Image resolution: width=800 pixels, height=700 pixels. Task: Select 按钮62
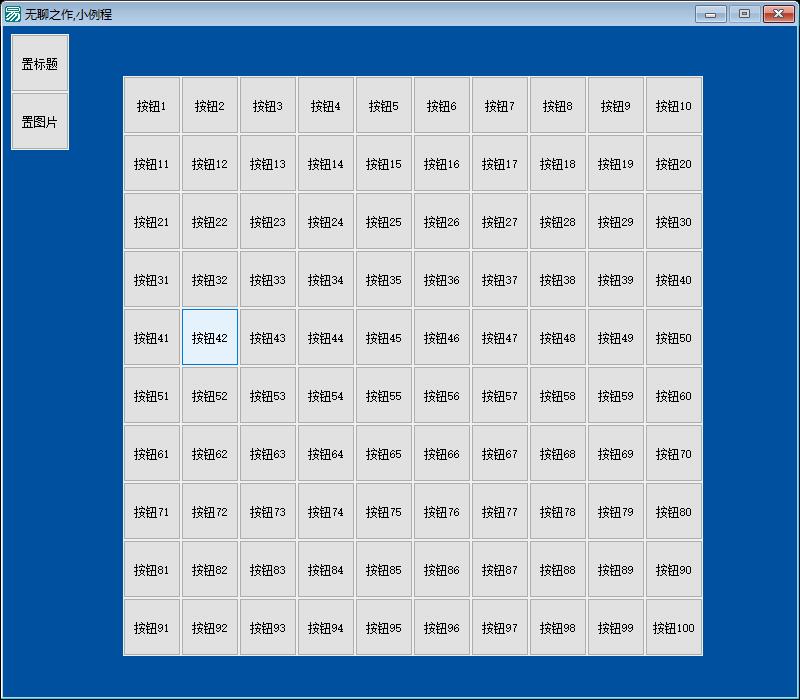210,453
